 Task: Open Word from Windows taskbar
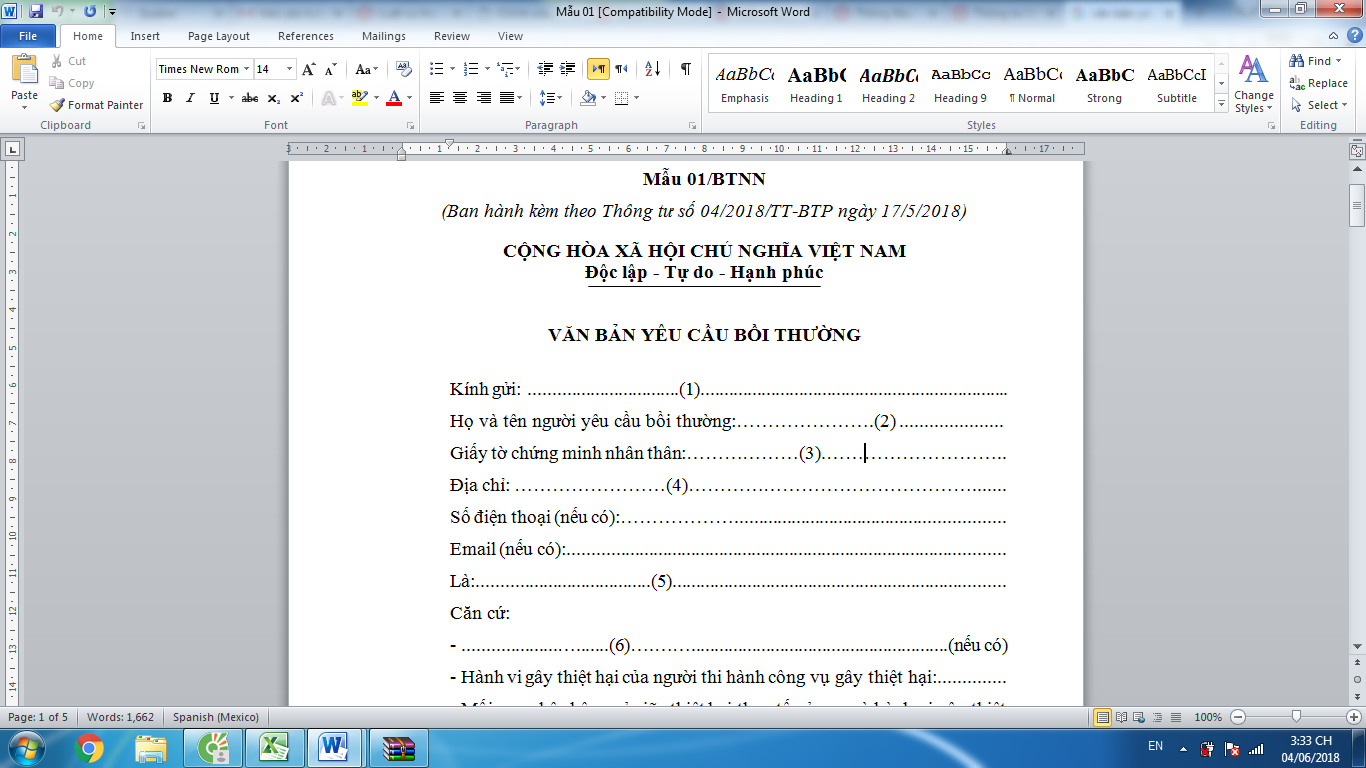332,748
